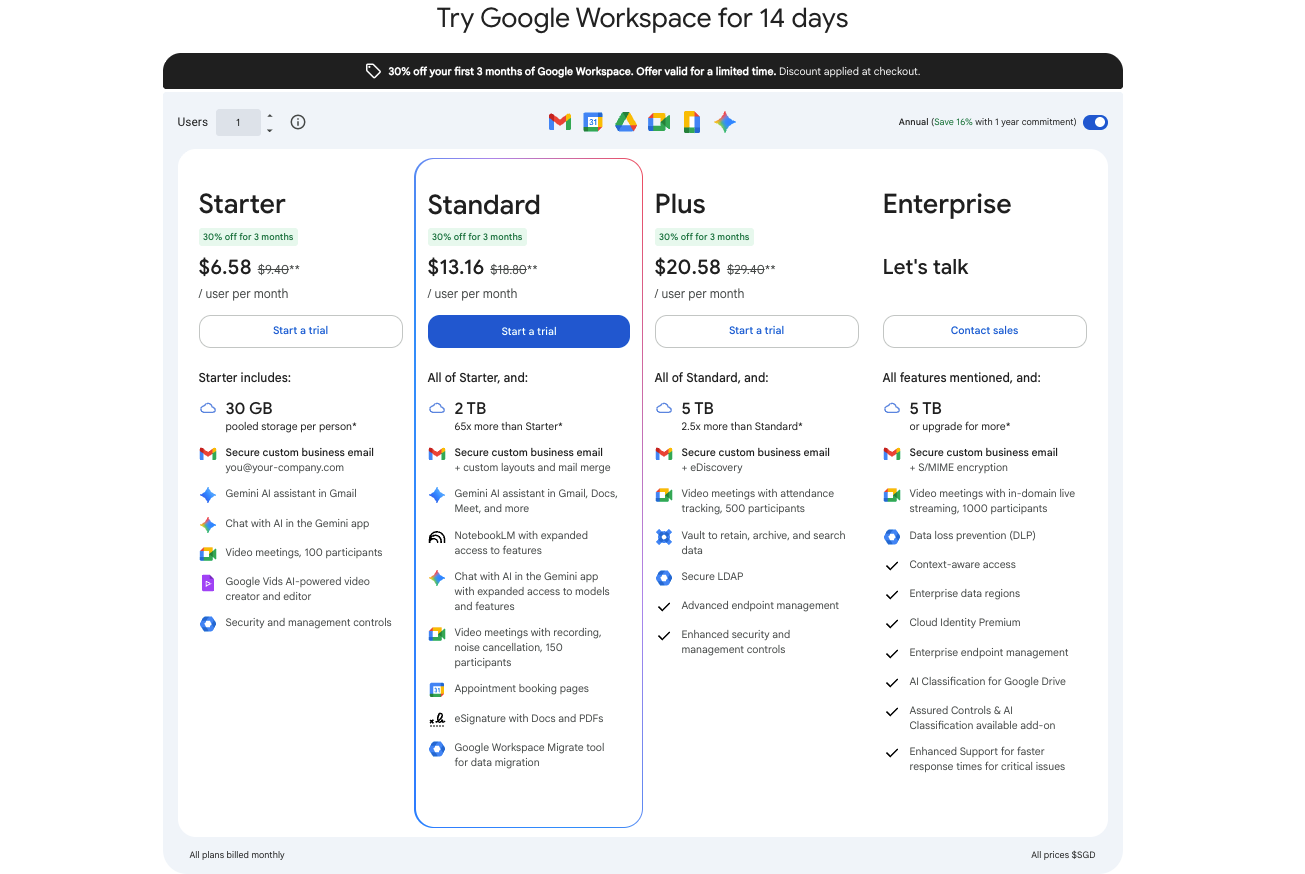Viewport: 1305px width, 874px height.
Task: Click checkmark beside Context-aware access
Action: pos(892,565)
